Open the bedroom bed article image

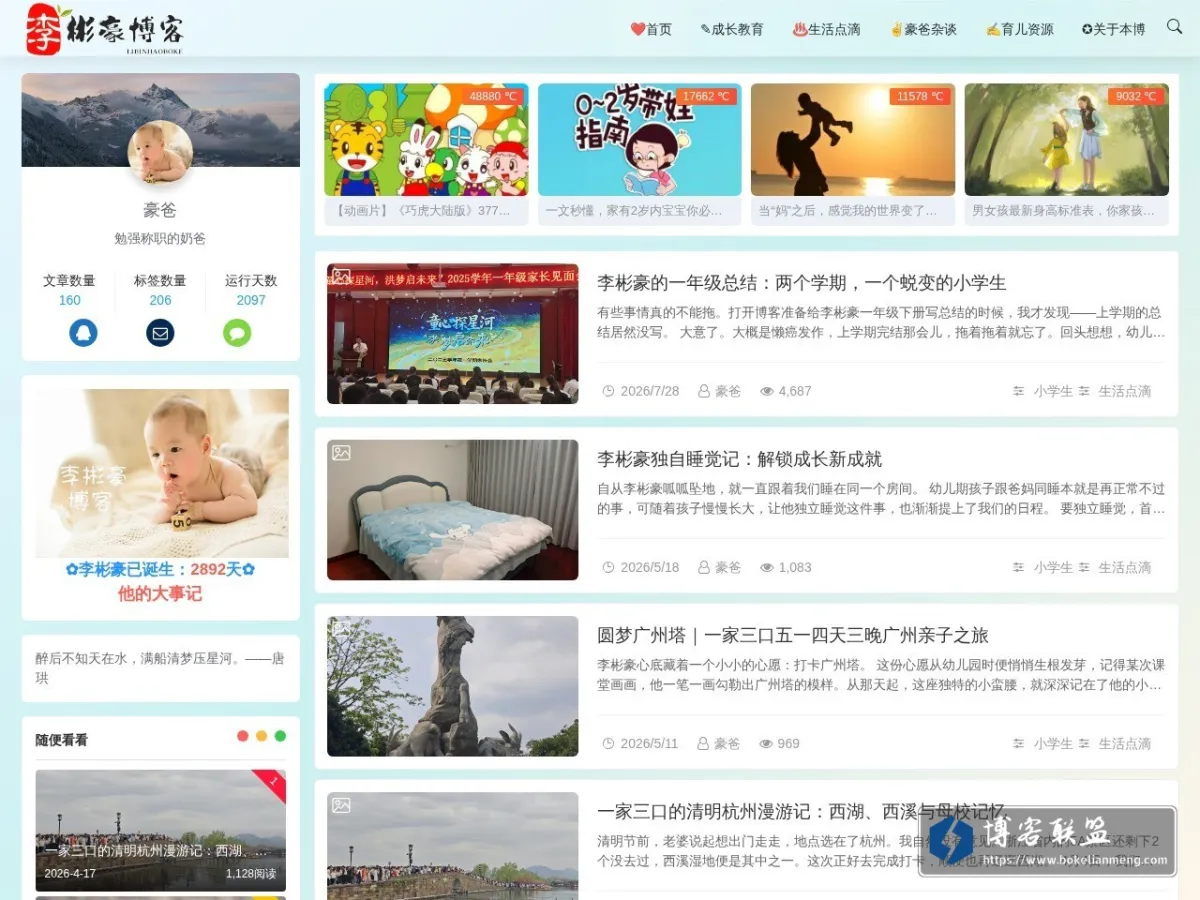coord(453,510)
